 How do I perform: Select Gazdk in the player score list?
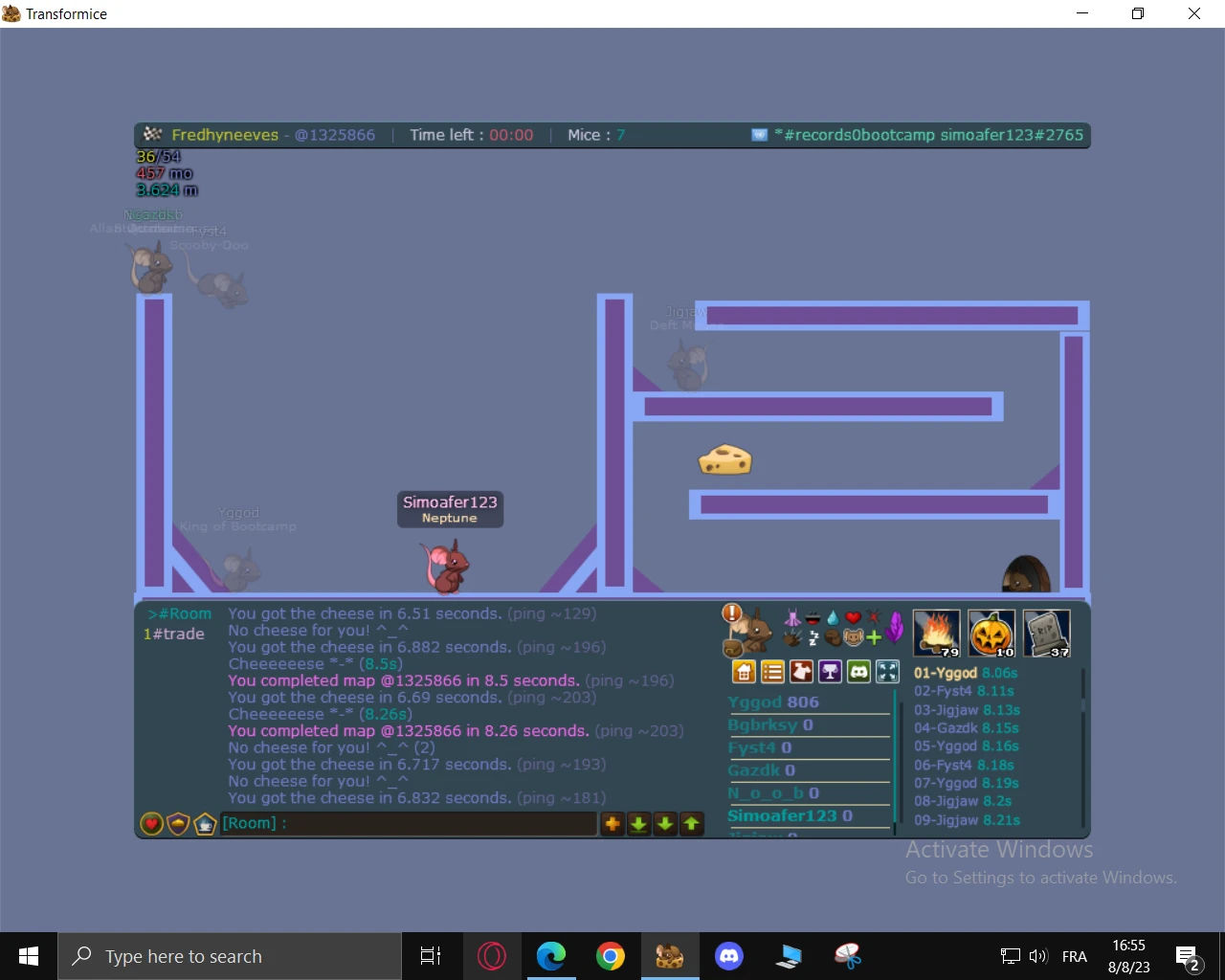762,770
